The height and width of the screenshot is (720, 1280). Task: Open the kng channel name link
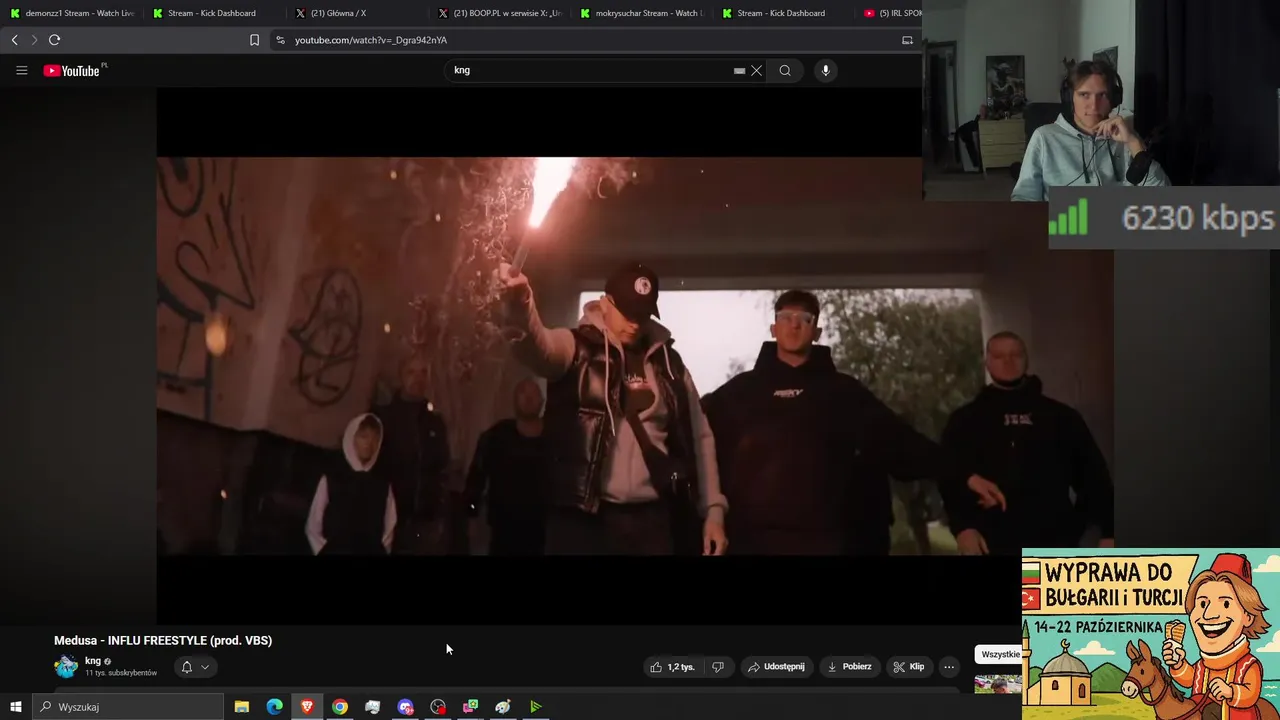(x=93, y=661)
